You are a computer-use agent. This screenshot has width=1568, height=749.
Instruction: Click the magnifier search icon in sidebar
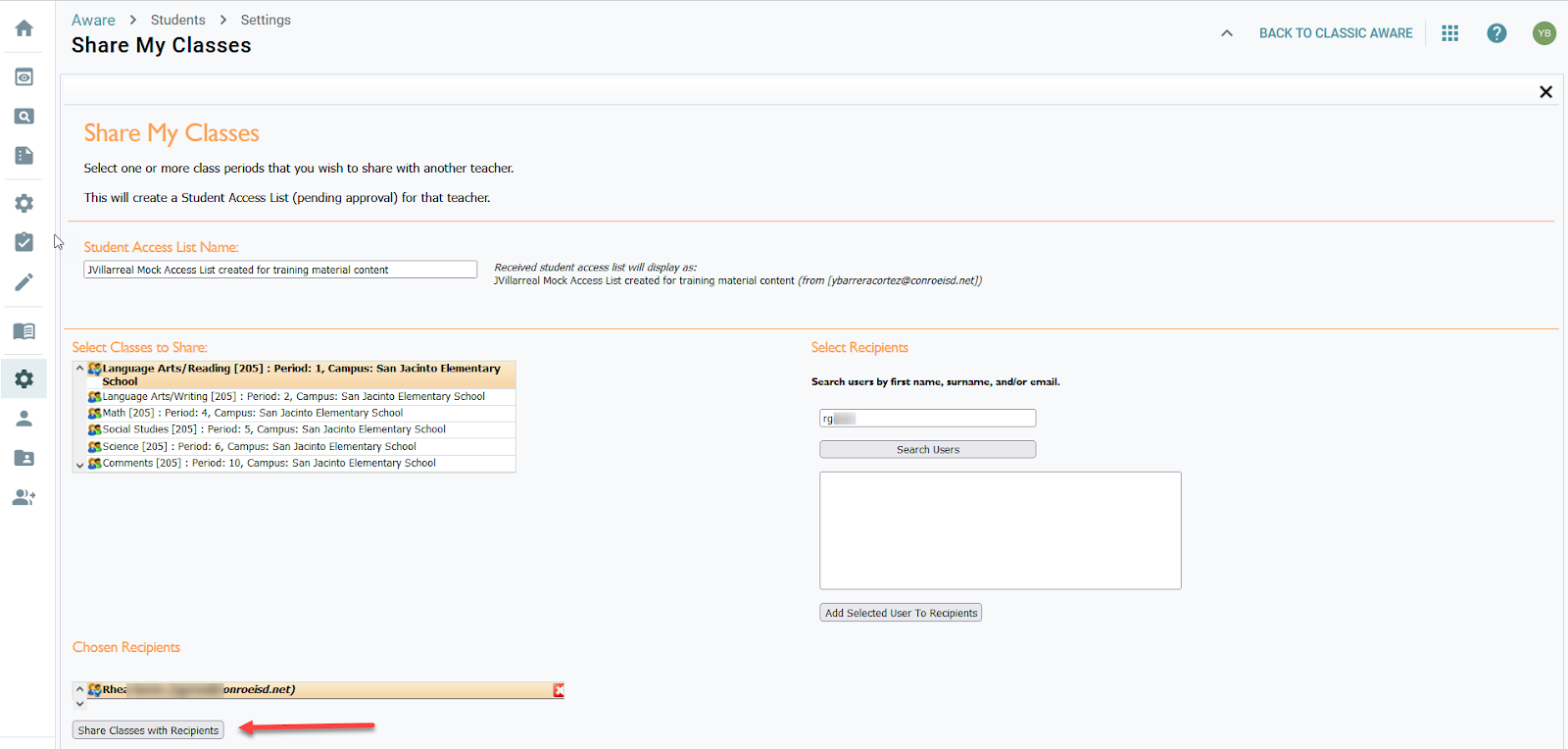click(x=24, y=117)
